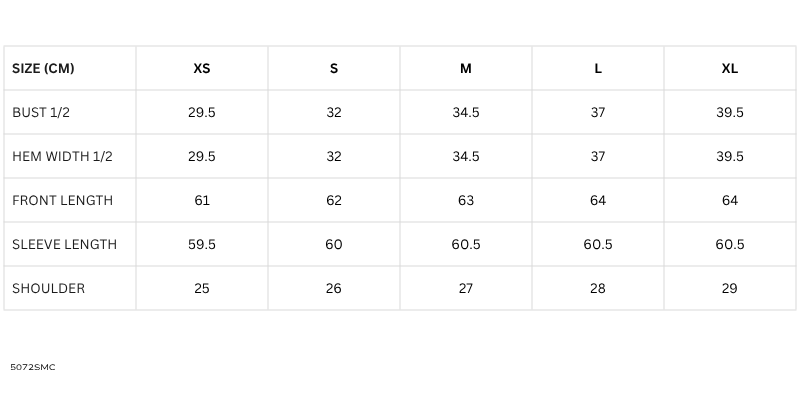Click the S size column header
This screenshot has width=800, height=400.
tap(334, 69)
